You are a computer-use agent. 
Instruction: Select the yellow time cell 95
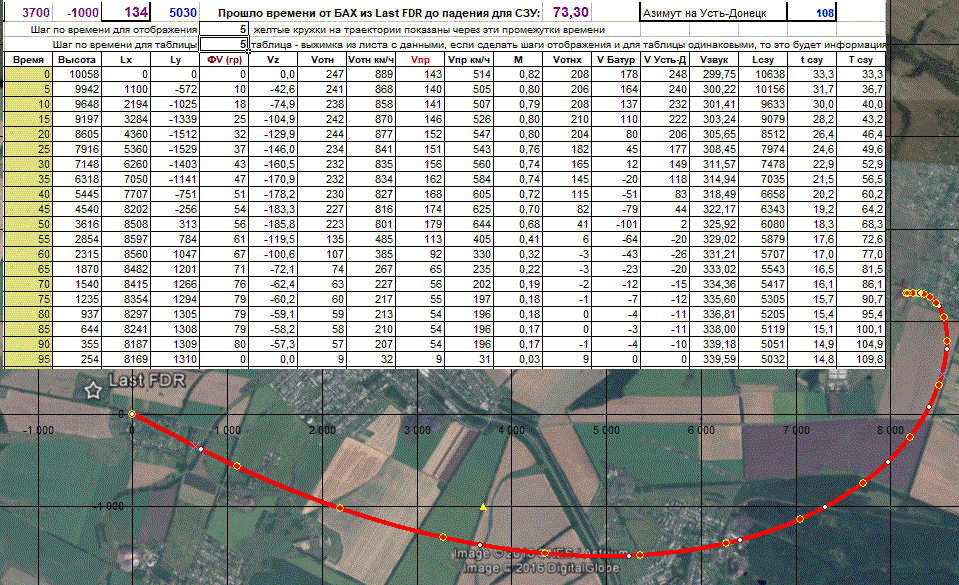pyautogui.click(x=28, y=359)
